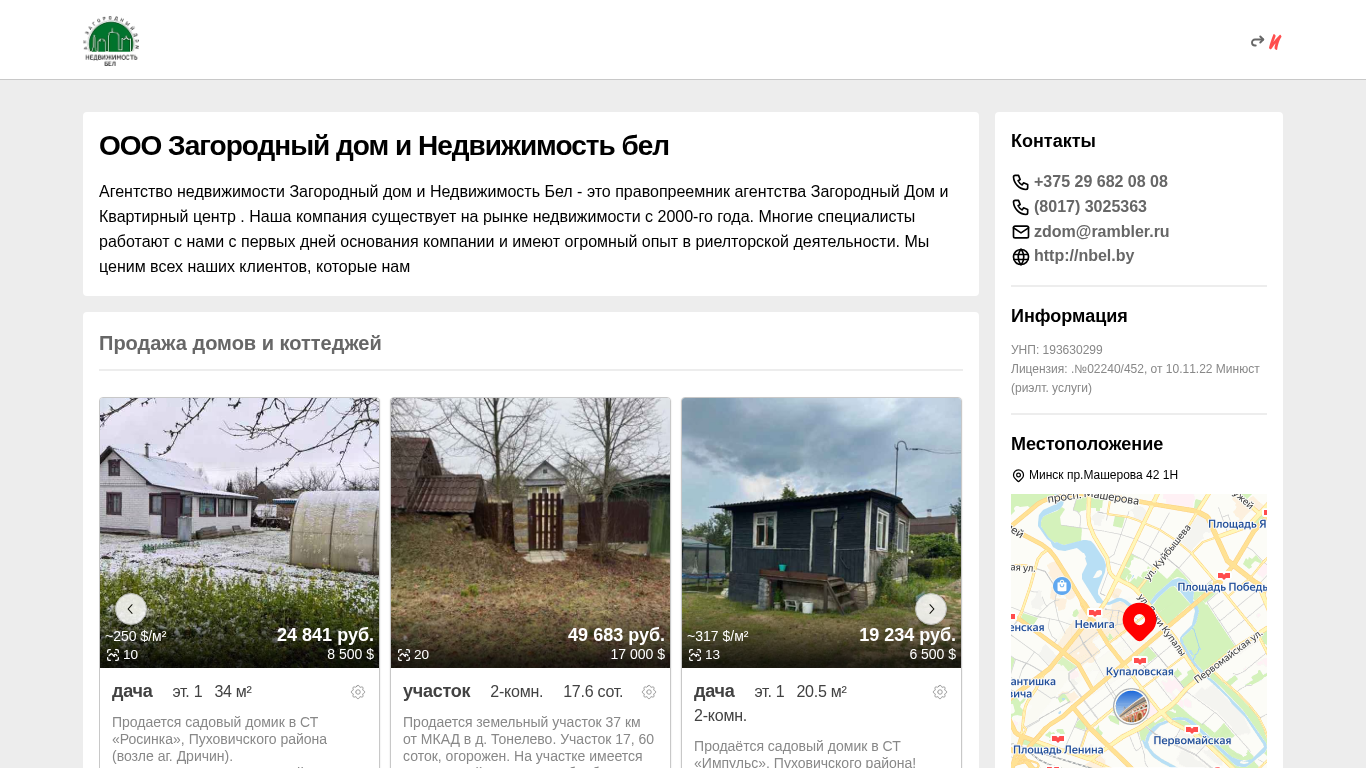This screenshot has width=1366, height=768.
Task: Open website link http://nbel.by
Action: pos(1083,256)
